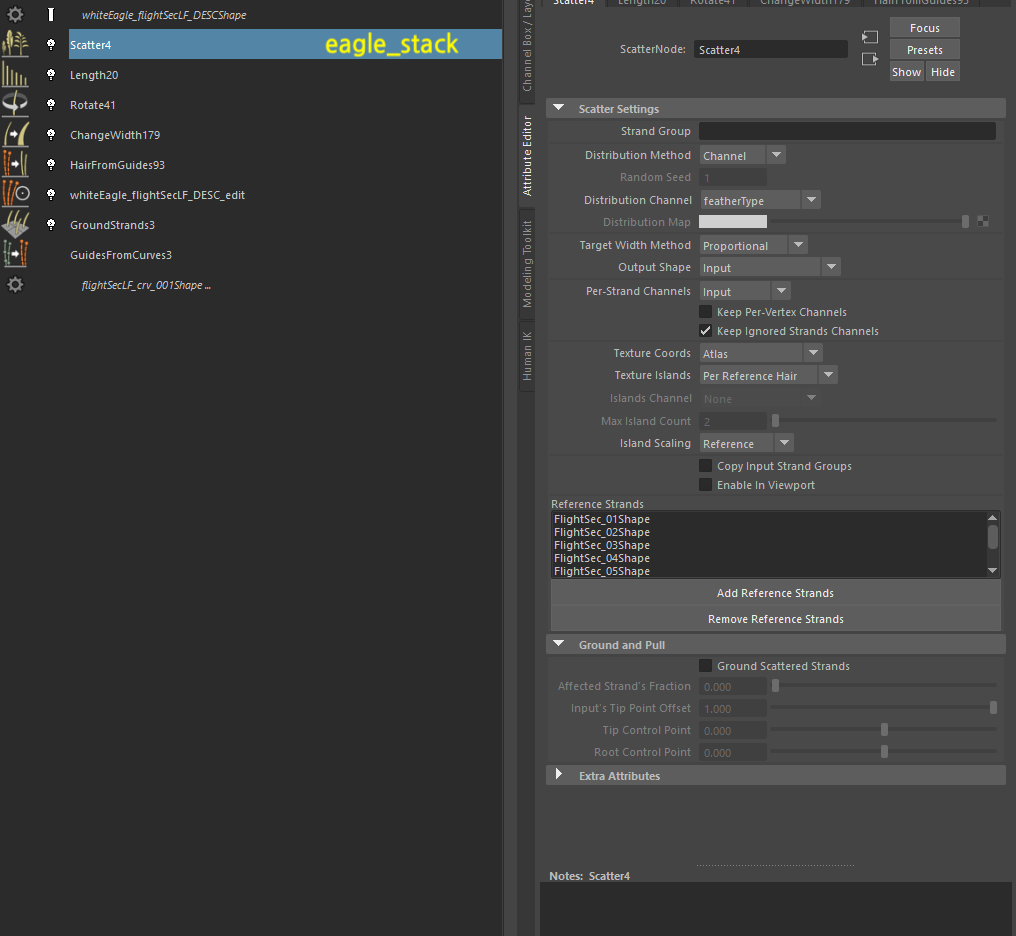The width and height of the screenshot is (1016, 936).
Task: Click the gear icon beside flightSecLF_crv_001Shape
Action: tap(16, 284)
